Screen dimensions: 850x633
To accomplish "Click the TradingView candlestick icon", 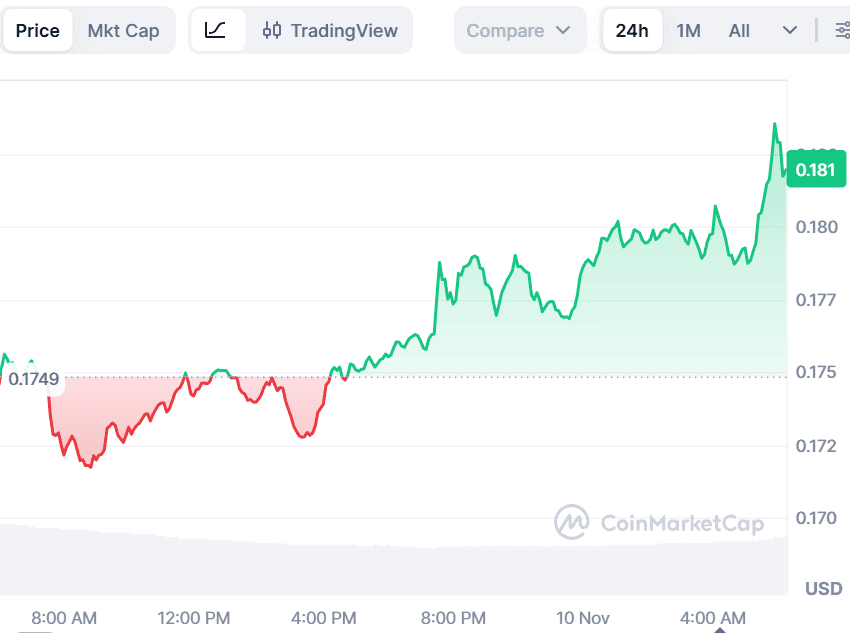I will [x=272, y=30].
